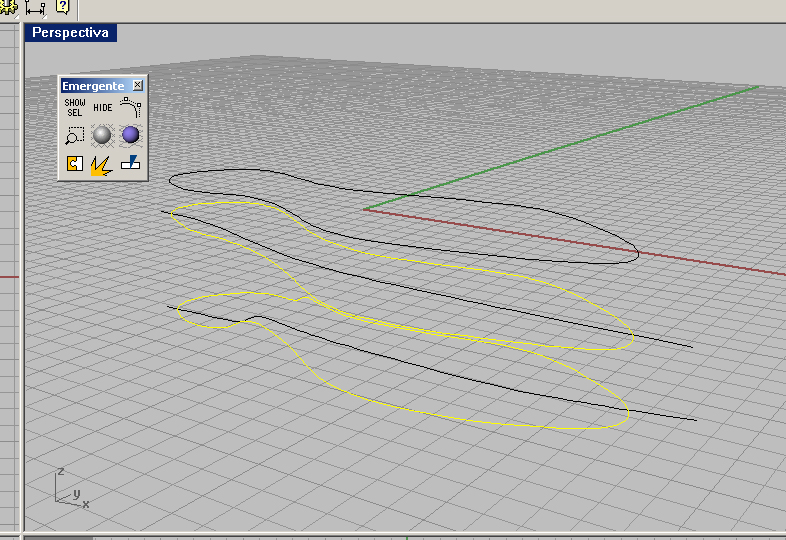Click the yellow gear options icon
Screen dimensions: 786x540
click(x=8, y=7)
